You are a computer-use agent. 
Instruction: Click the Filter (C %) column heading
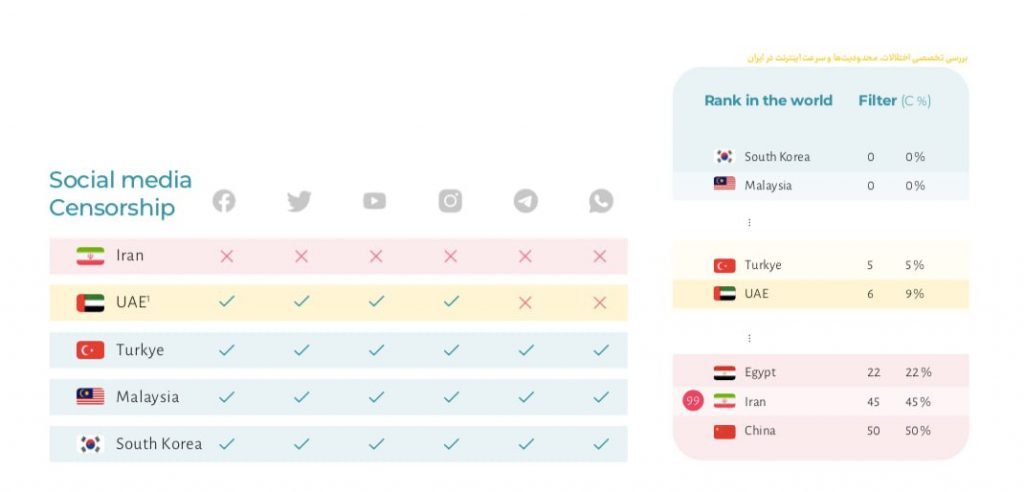(895, 101)
